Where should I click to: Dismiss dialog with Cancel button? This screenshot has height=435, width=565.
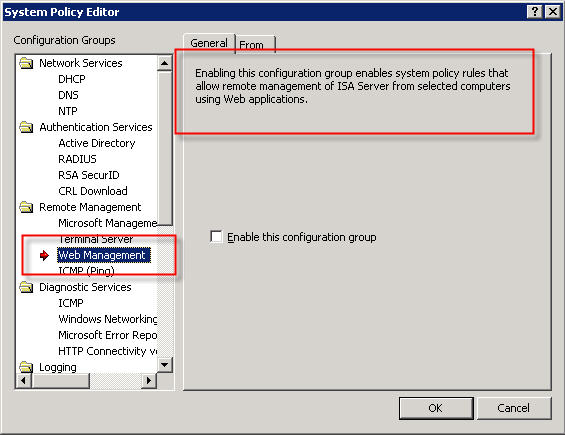pos(514,408)
